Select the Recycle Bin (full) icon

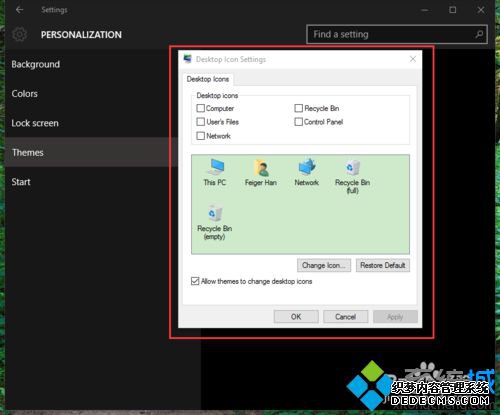tap(352, 177)
